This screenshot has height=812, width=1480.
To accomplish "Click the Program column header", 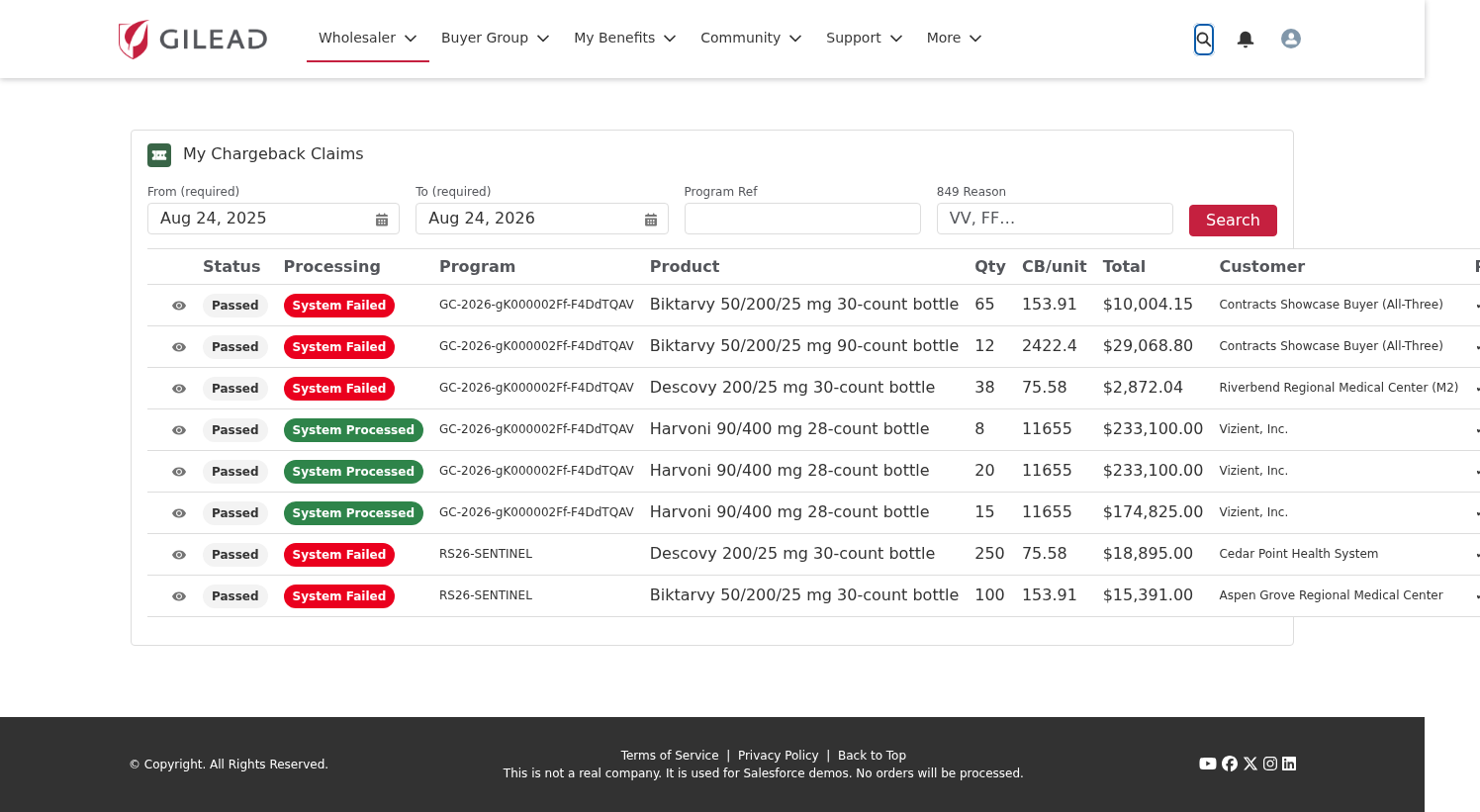I will pos(477,267).
